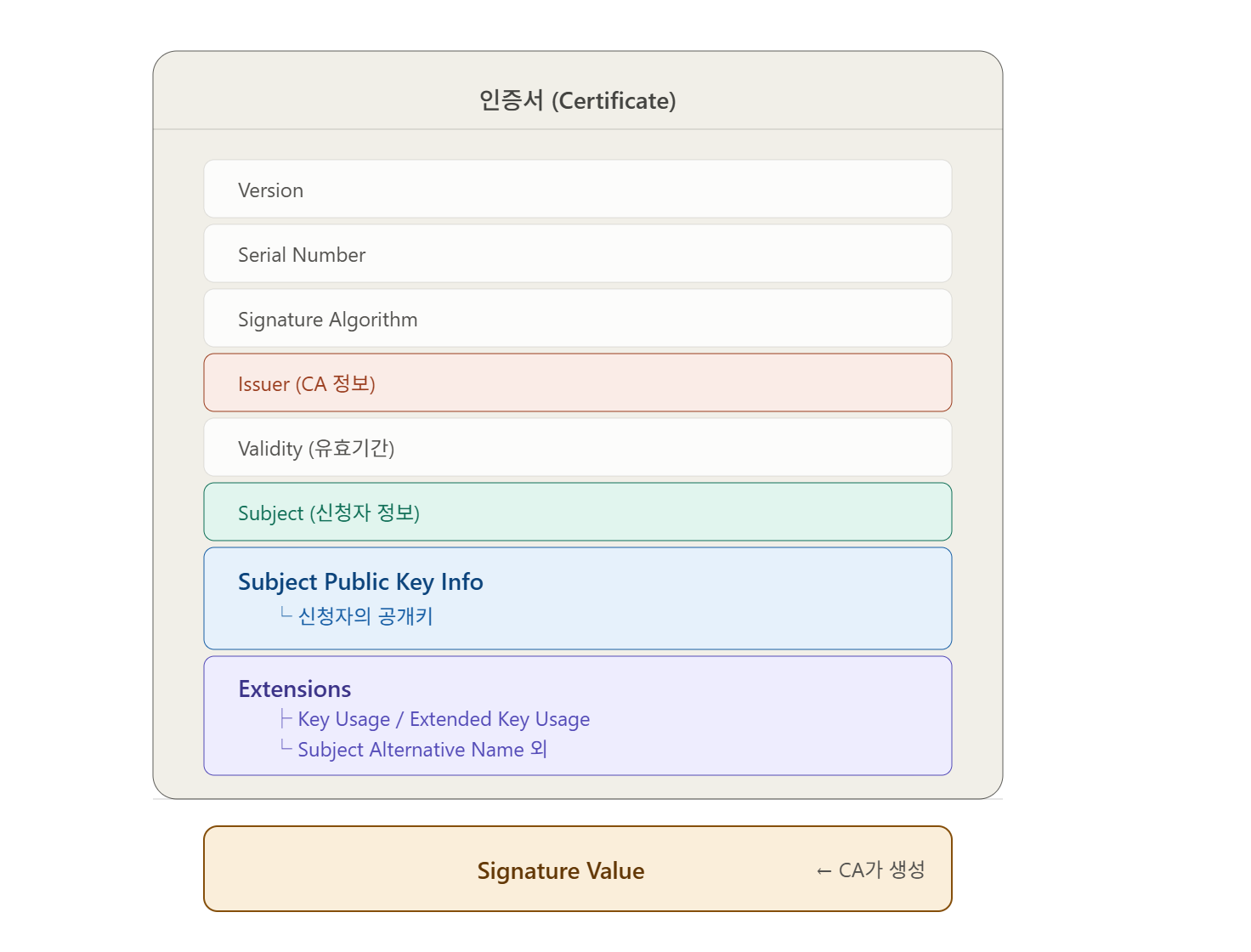Screen dimensions: 1251x952
Task: Click the ← CA가 생성 annotation
Action: (870, 870)
